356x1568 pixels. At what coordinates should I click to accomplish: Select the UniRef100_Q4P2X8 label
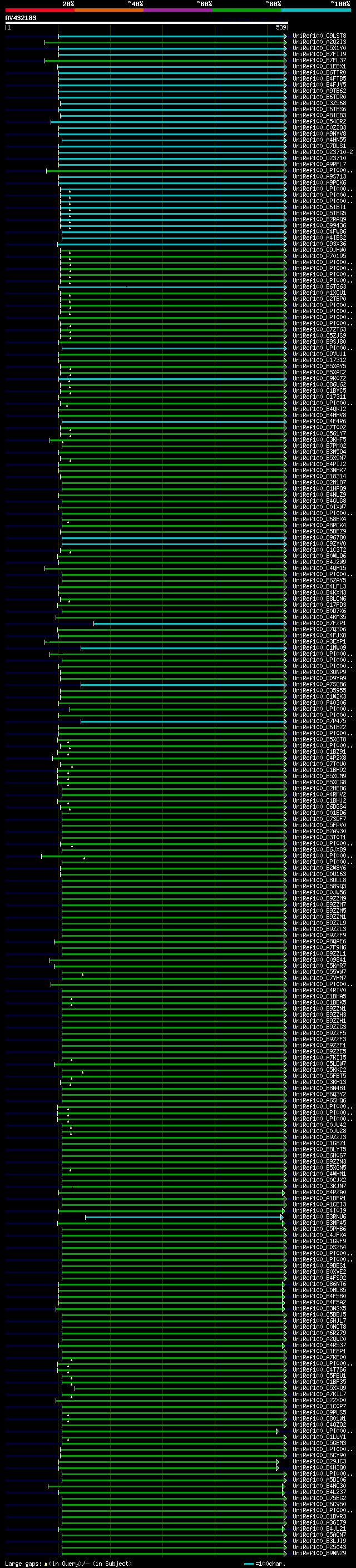pos(319,758)
